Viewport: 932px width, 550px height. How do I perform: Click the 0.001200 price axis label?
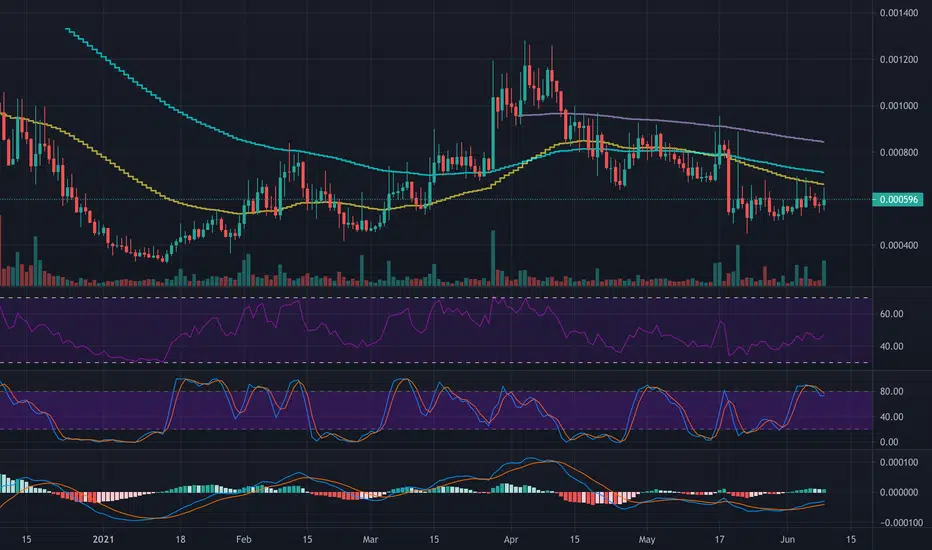(899, 59)
